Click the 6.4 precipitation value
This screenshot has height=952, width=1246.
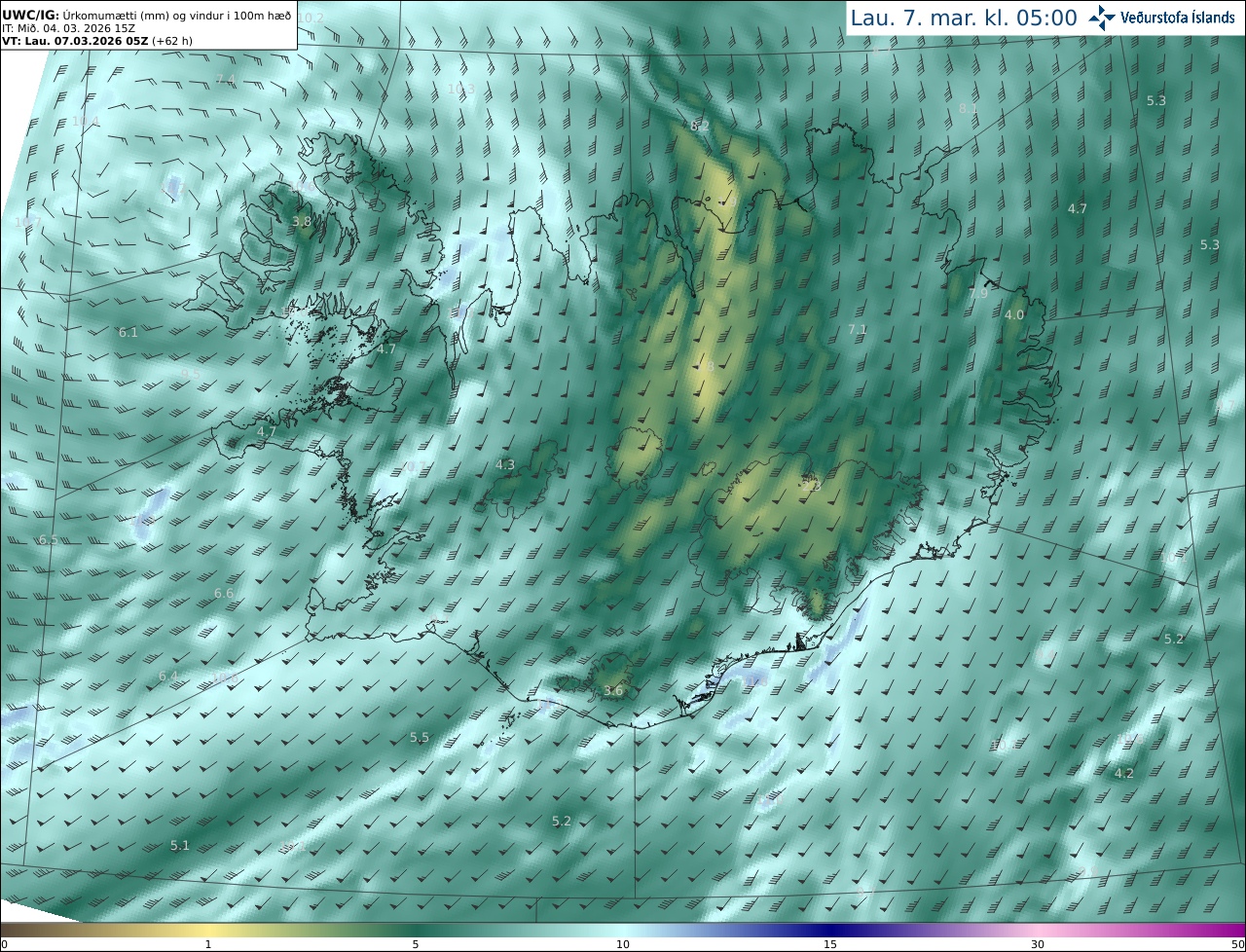(168, 677)
